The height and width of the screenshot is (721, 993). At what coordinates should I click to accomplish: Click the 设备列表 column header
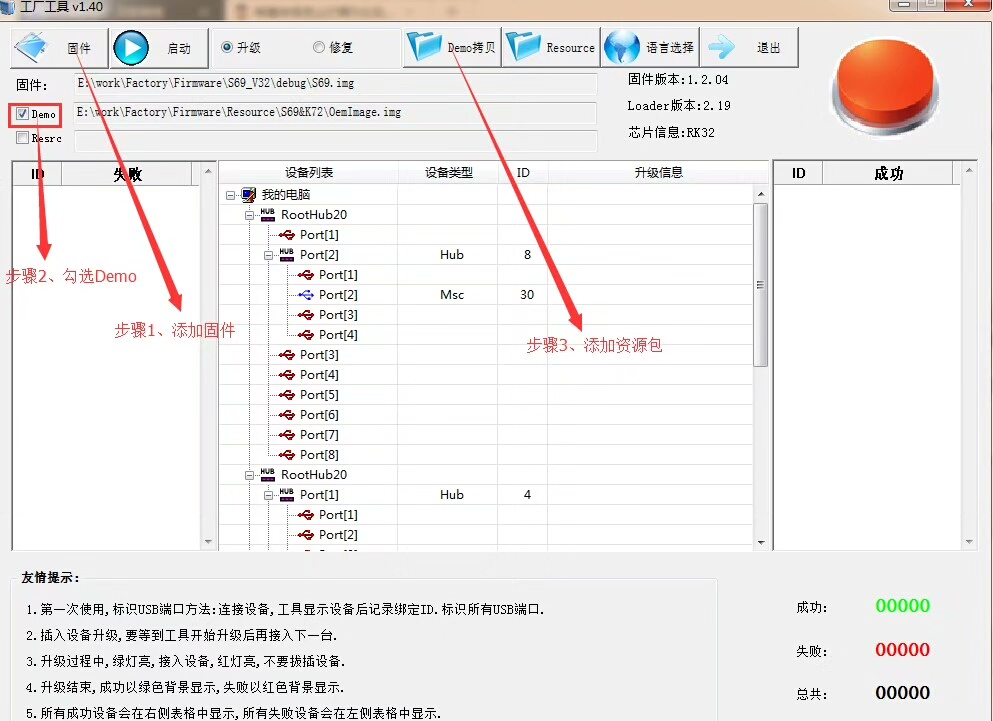tap(308, 172)
